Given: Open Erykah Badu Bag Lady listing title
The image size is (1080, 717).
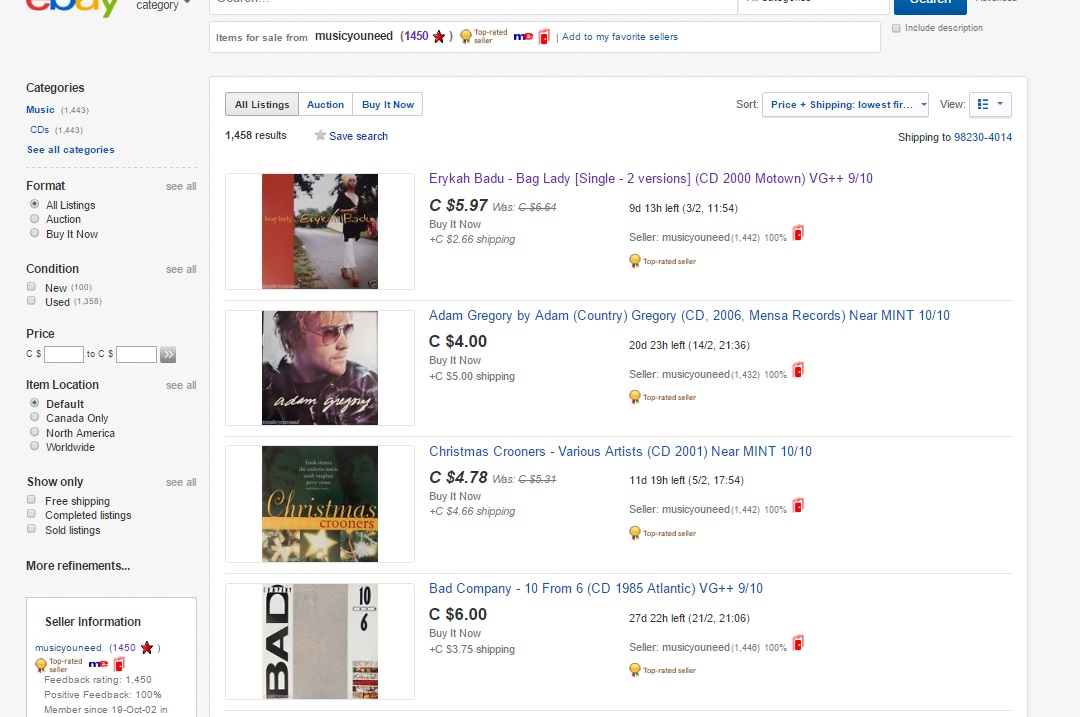Looking at the screenshot, I should (x=651, y=178).
